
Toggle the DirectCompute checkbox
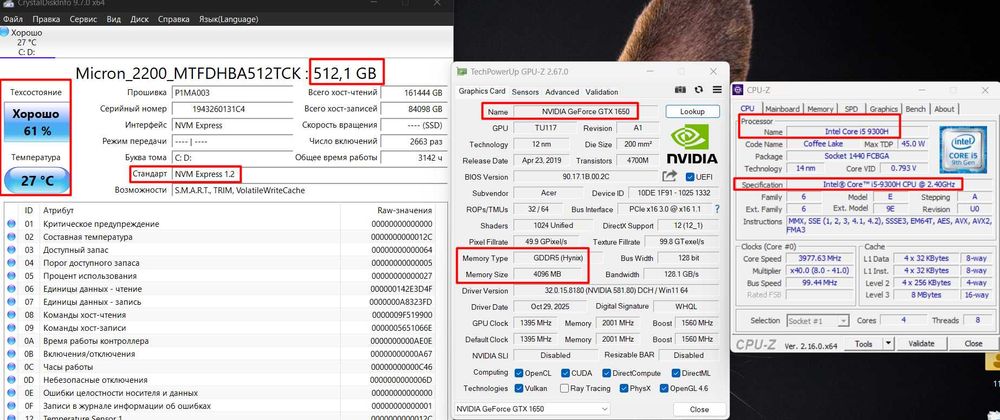[x=607, y=373]
